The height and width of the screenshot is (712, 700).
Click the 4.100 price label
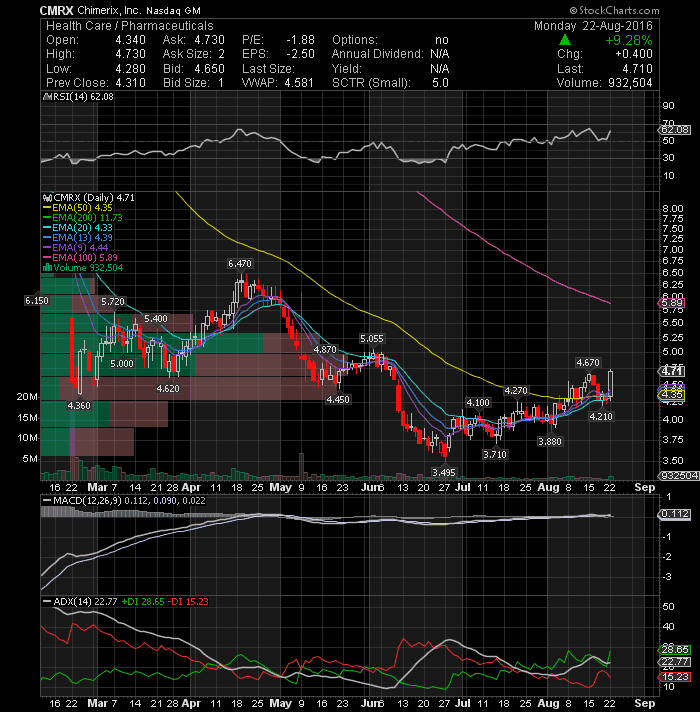pos(478,402)
